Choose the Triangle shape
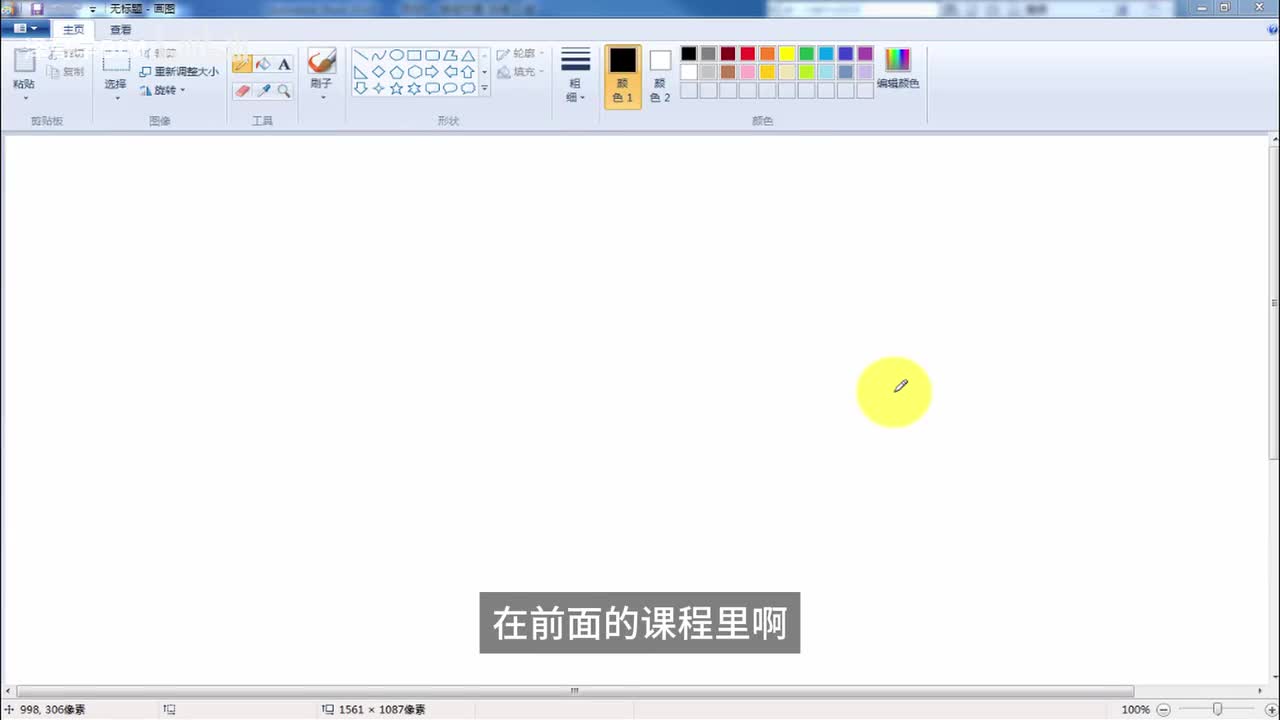Viewport: 1280px width, 720px height. click(468, 55)
